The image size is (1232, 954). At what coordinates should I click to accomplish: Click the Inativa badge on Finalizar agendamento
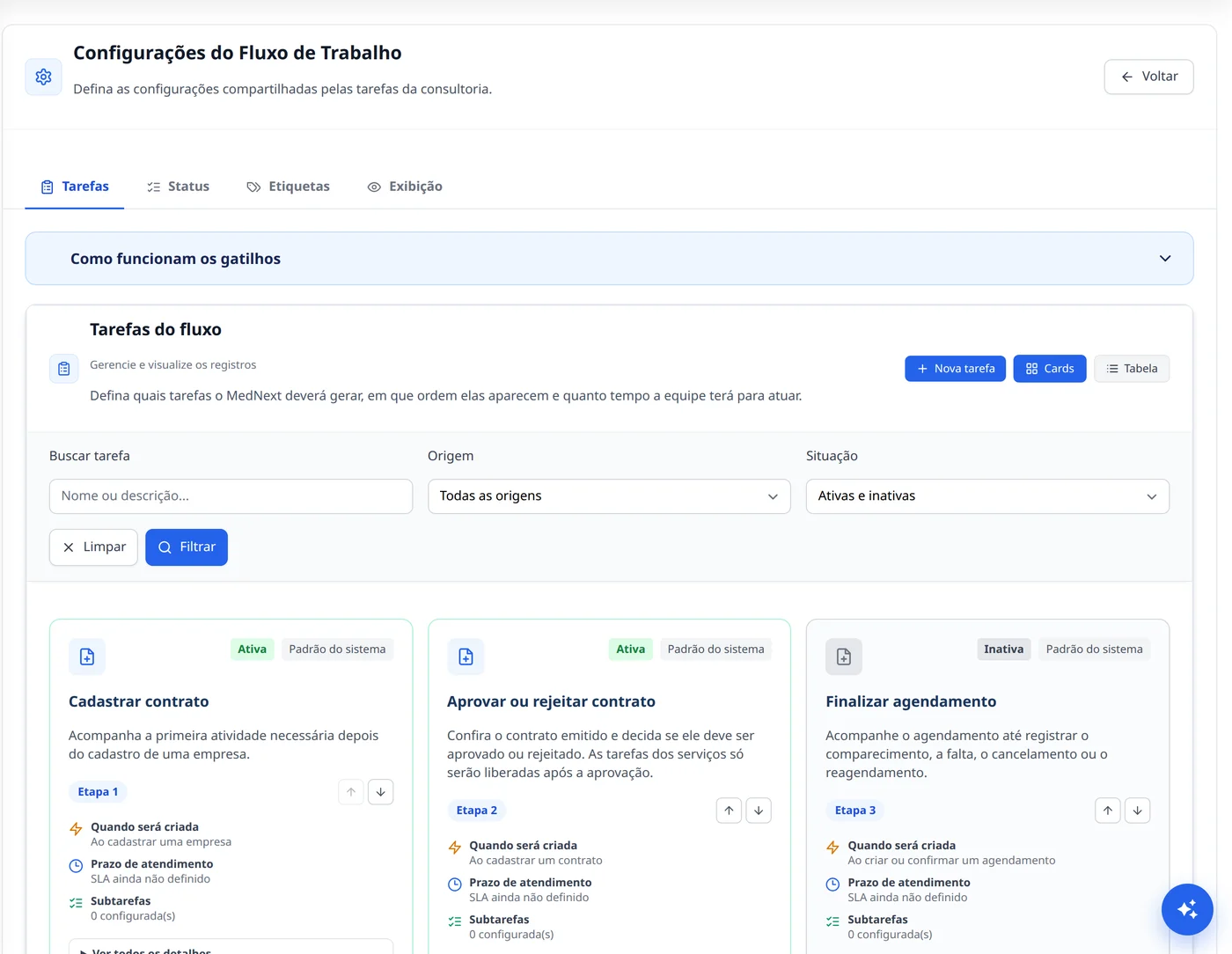tap(1003, 649)
